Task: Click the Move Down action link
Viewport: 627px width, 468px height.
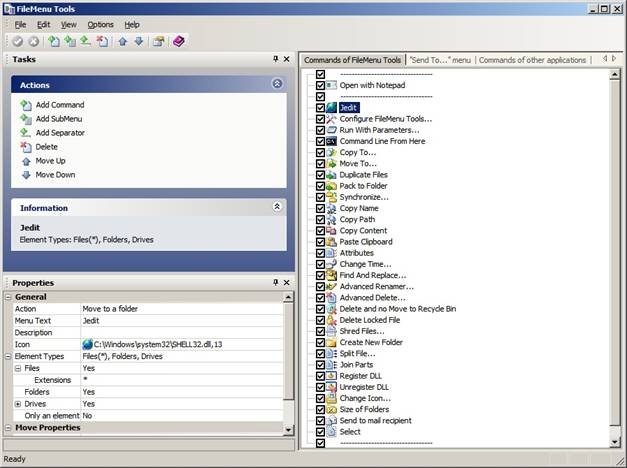Action: click(x=55, y=175)
